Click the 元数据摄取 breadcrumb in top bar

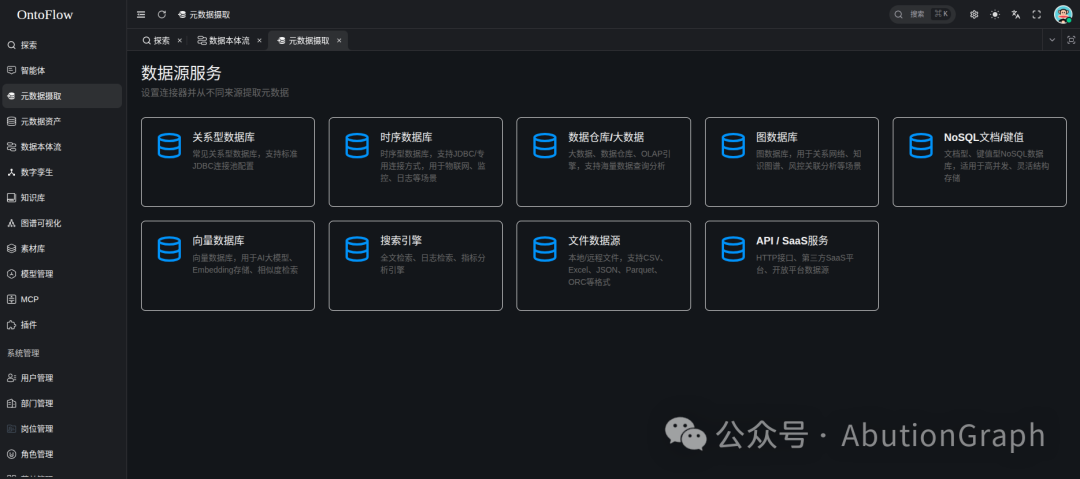point(204,14)
